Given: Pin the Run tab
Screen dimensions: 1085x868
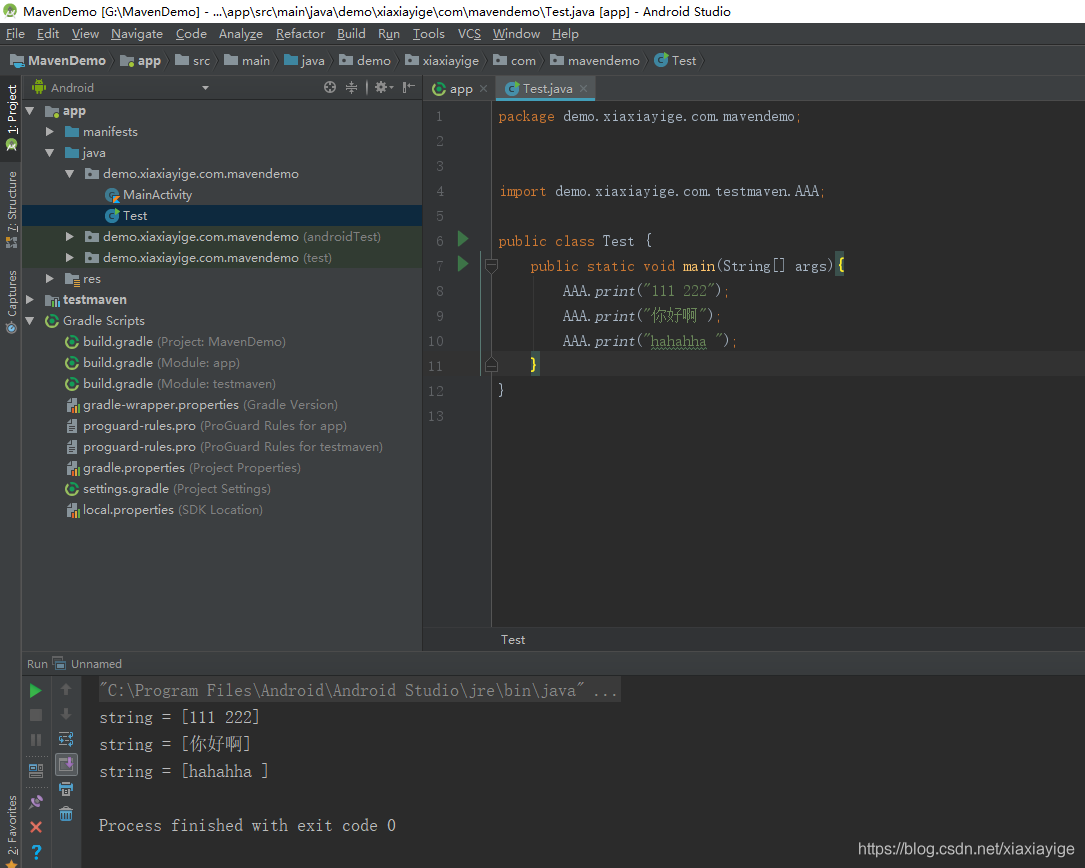Looking at the screenshot, I should [x=36, y=802].
